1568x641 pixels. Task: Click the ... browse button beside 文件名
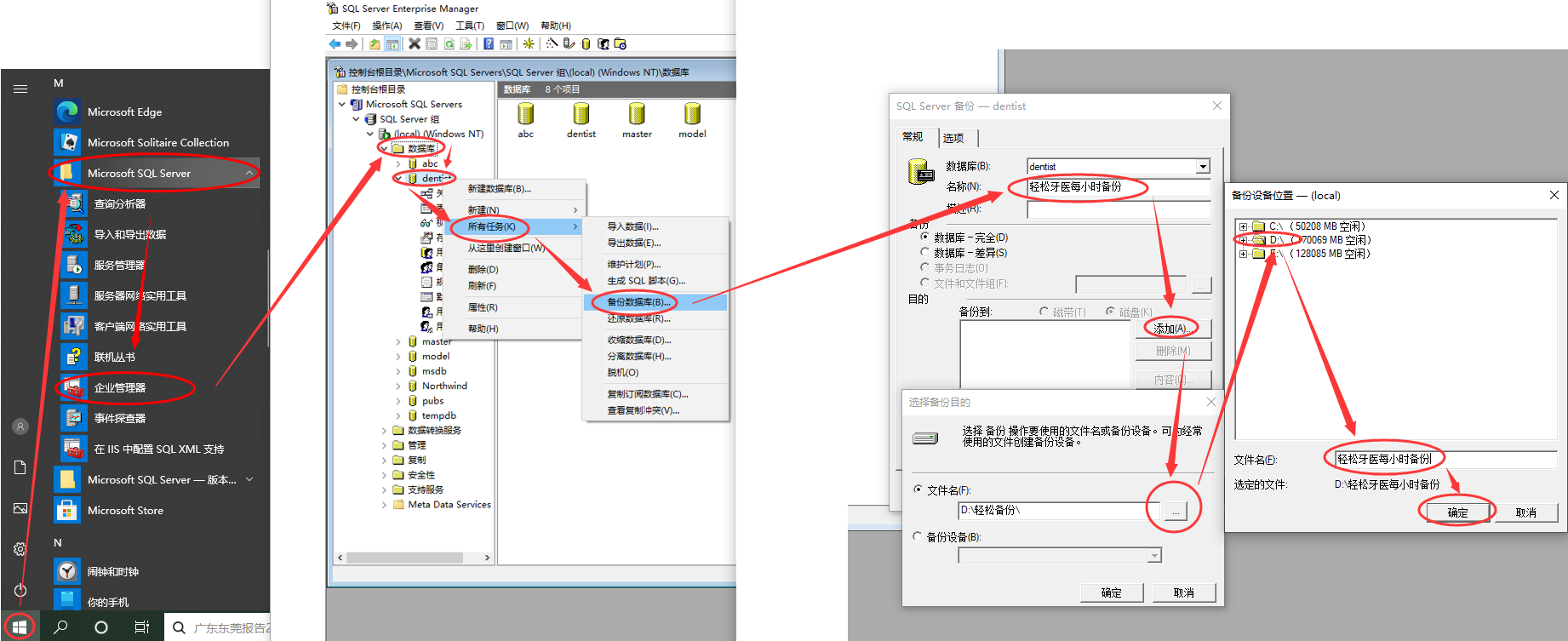click(x=1176, y=511)
